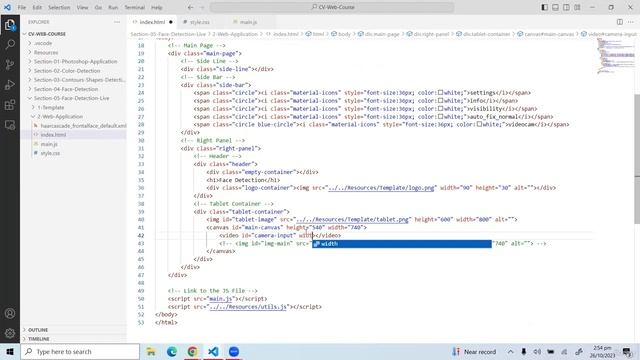Launch Microsoft Edge from the taskbar
640x360 pixels.
[172, 351]
